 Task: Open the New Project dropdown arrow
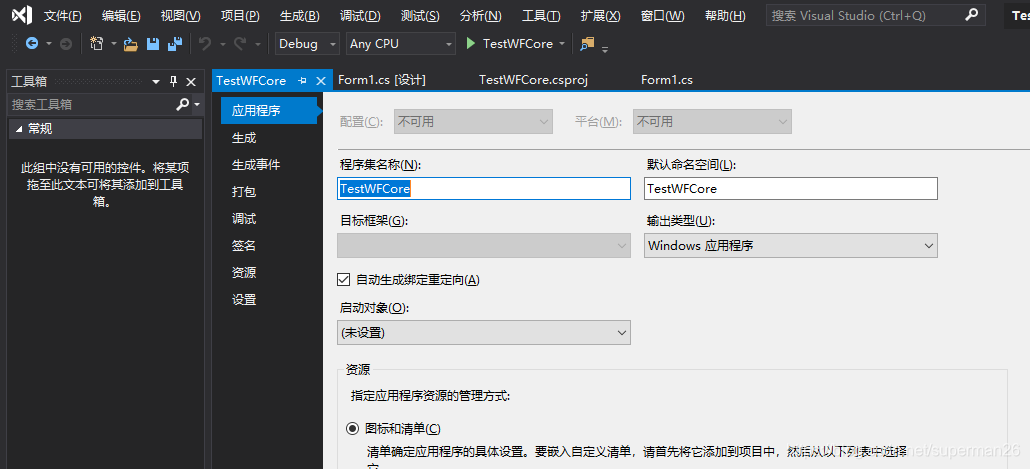point(114,44)
